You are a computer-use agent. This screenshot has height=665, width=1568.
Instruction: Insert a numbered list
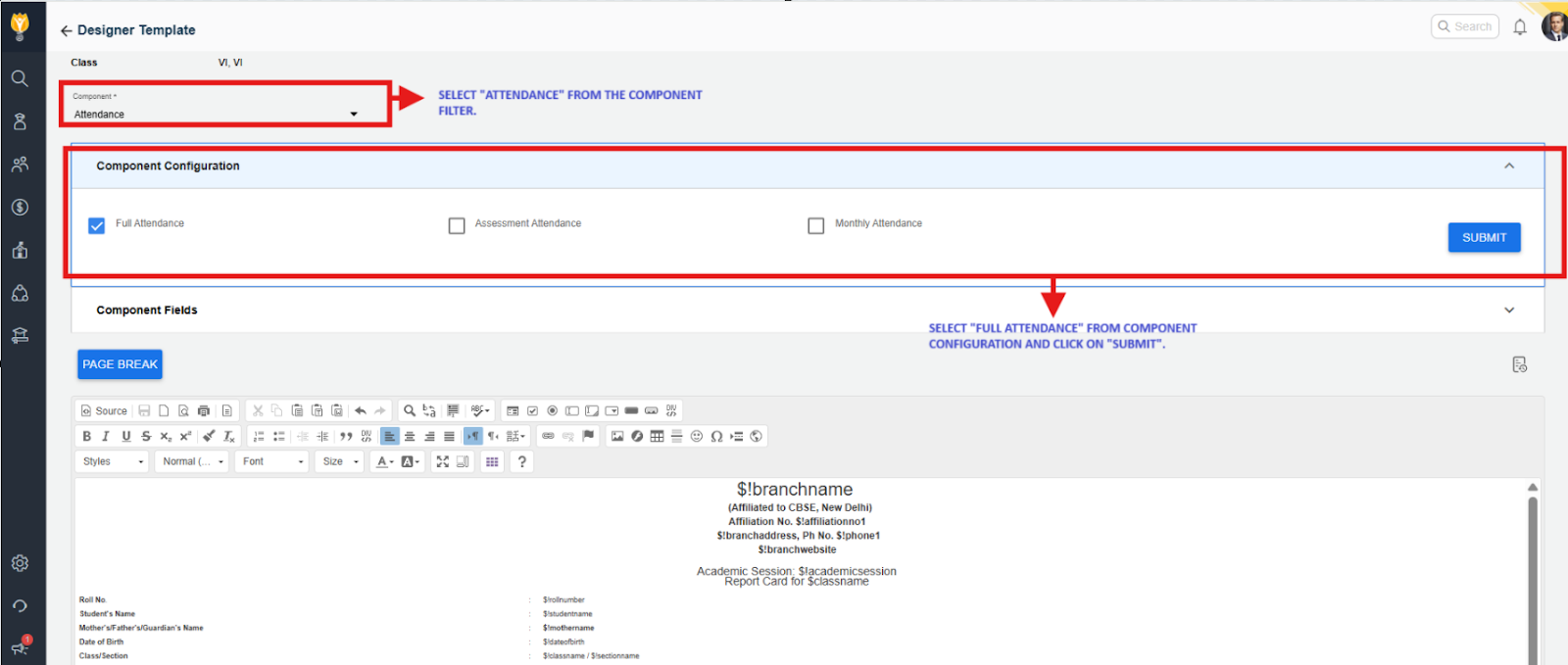coord(259,437)
